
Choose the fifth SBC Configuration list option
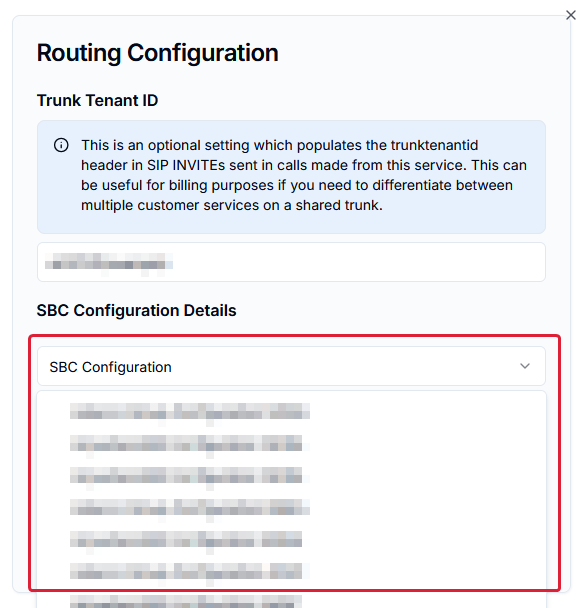[x=186, y=539]
